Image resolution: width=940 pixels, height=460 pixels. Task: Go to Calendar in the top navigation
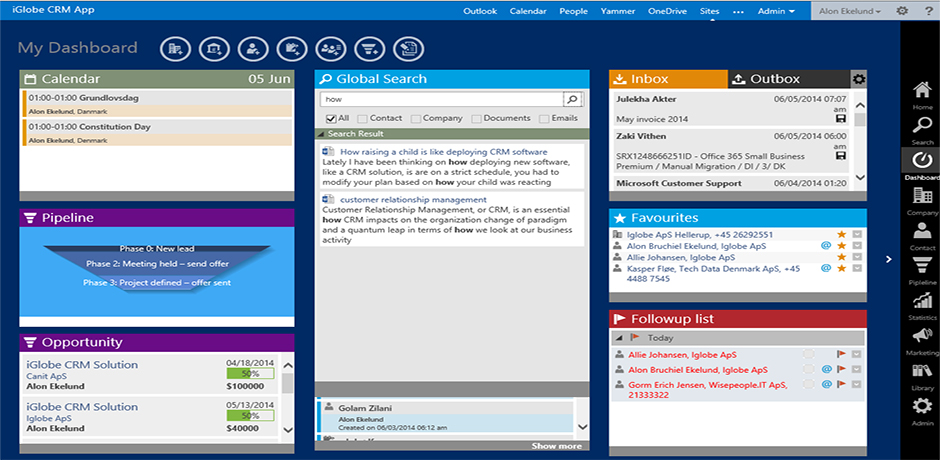point(528,11)
